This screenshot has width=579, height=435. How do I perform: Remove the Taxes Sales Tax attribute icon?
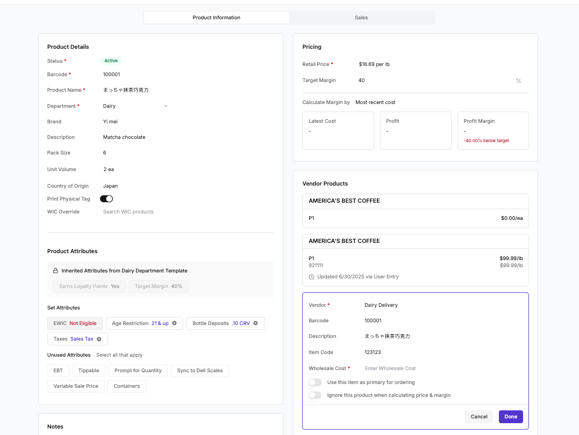(x=99, y=339)
